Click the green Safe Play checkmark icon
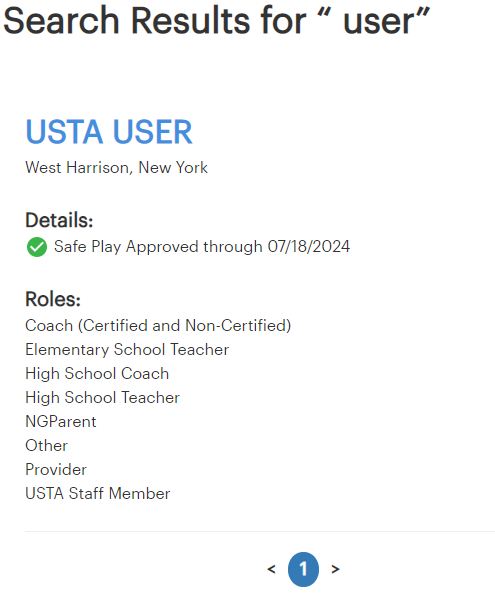495x594 pixels. (x=37, y=247)
